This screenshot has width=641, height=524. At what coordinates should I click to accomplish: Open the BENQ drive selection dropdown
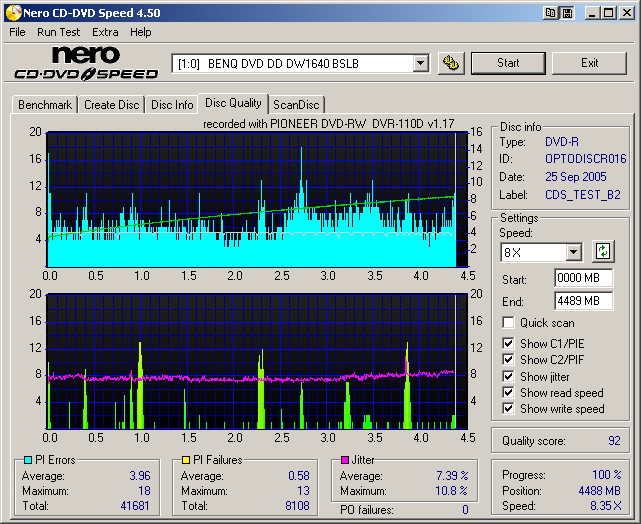tap(420, 63)
